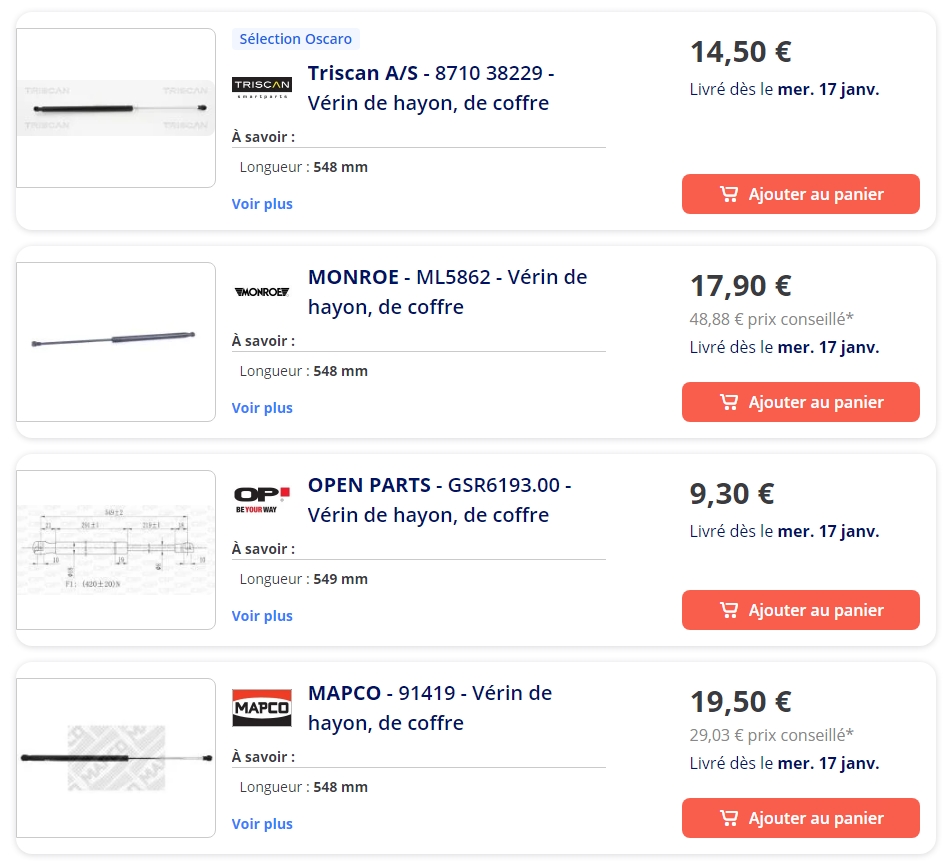Viewport: 944px width, 862px height.
Task: Click the Triscan brand logo icon
Action: 262,87
